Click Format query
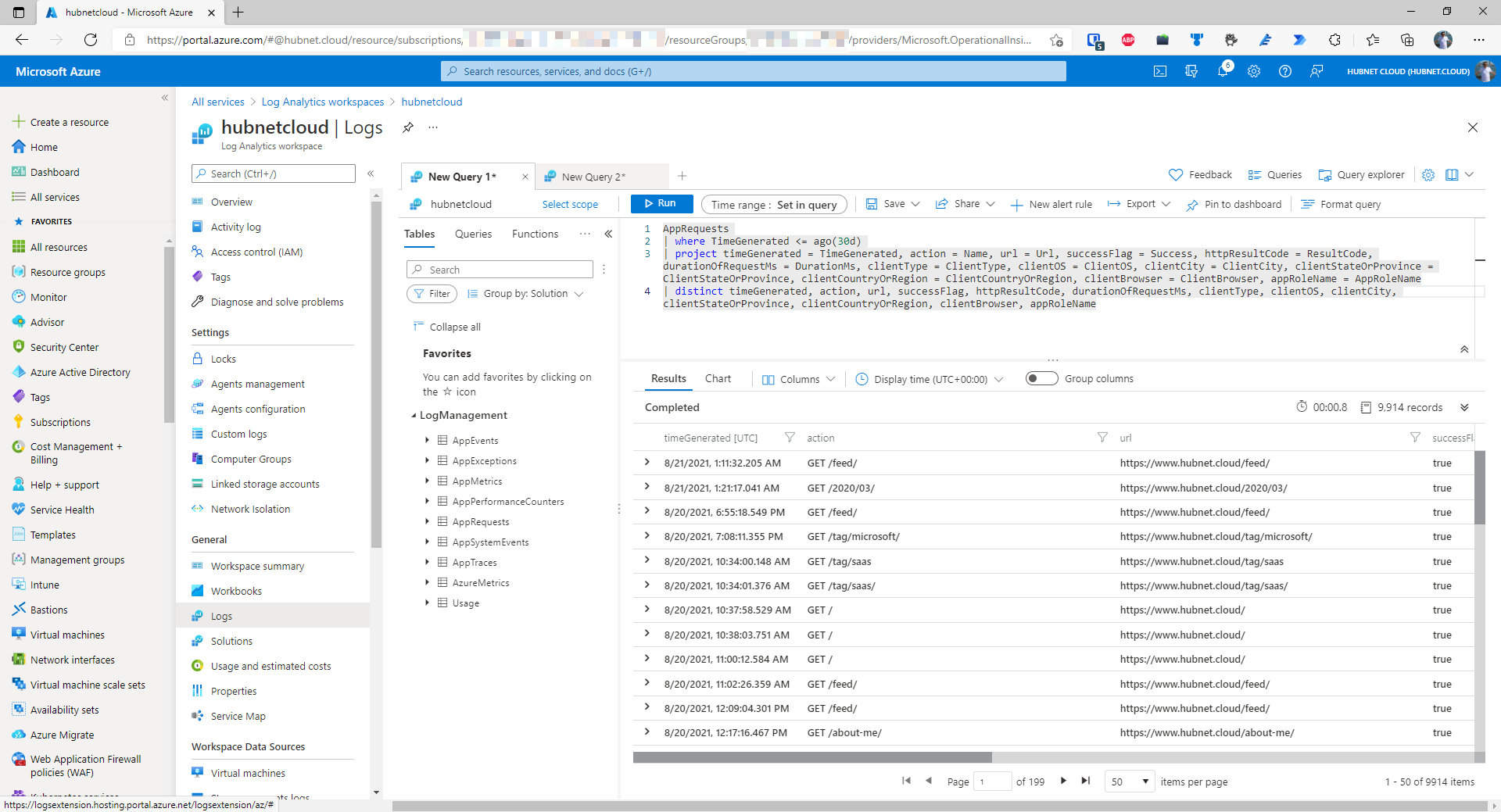Viewport: 1501px width, 812px height. coord(1341,204)
